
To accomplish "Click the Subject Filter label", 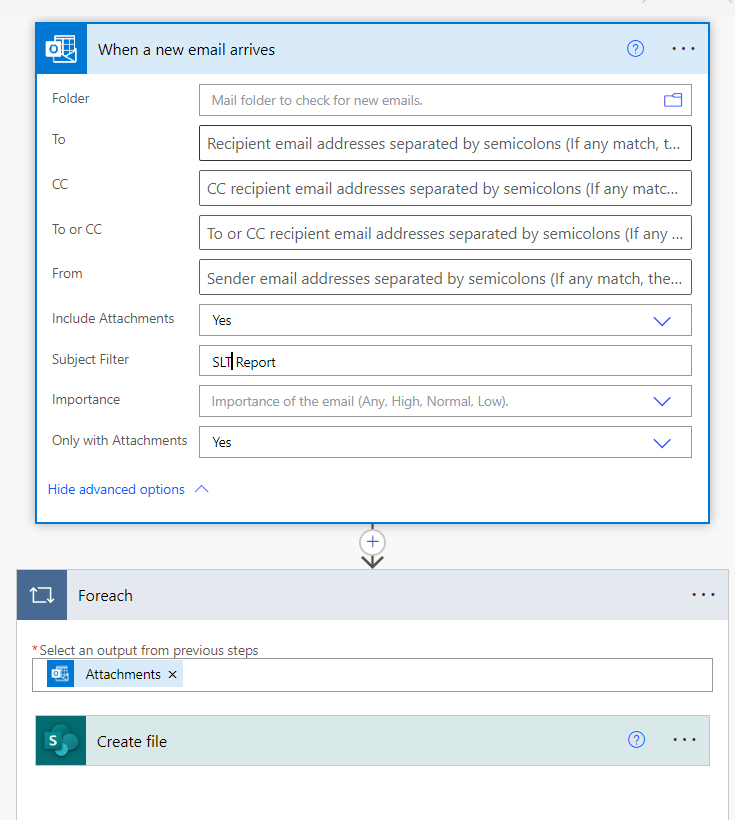I will 90,359.
